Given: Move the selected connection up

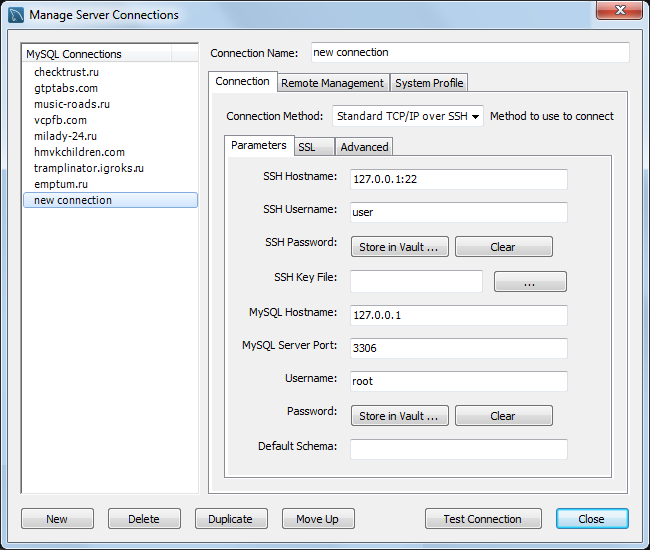Looking at the screenshot, I should point(318,519).
